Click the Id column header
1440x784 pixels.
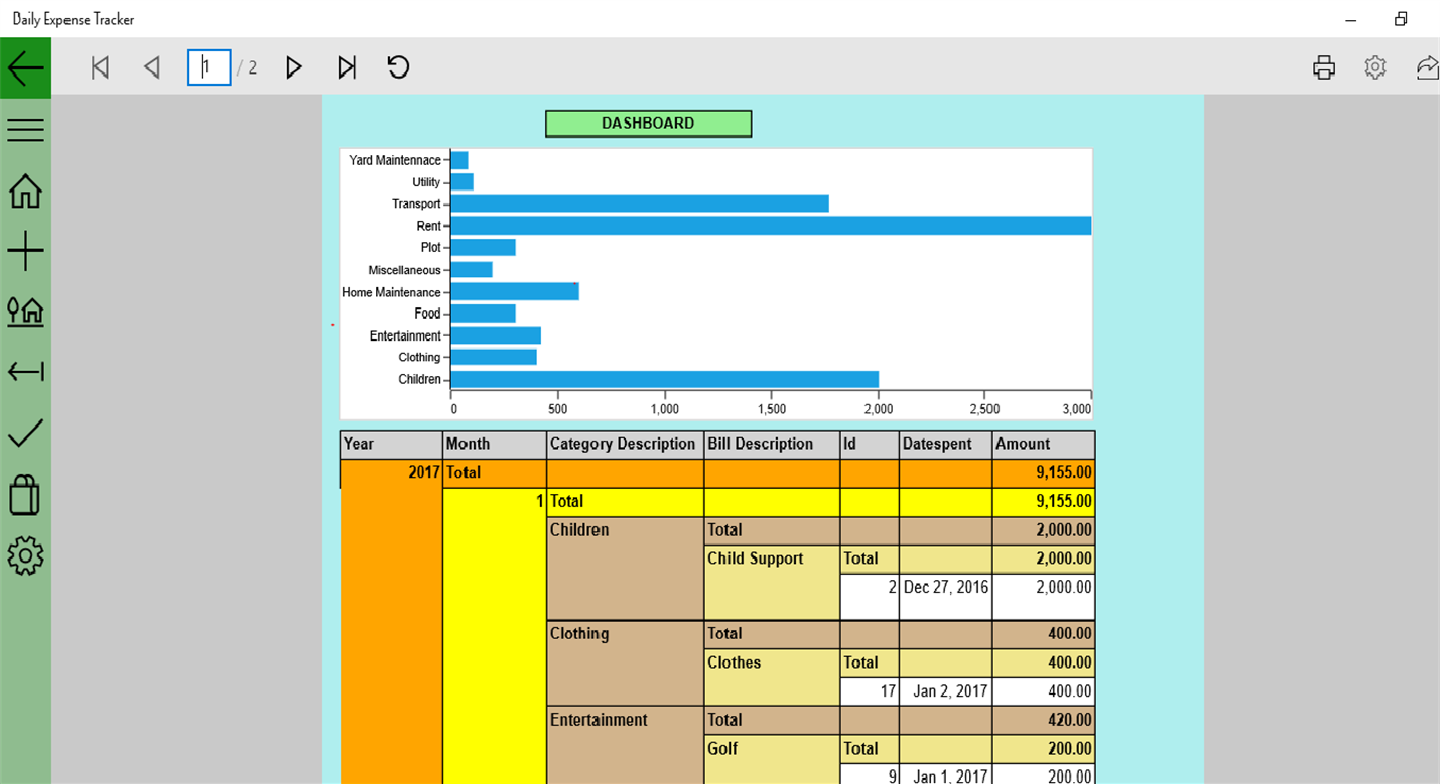pyautogui.click(x=869, y=444)
